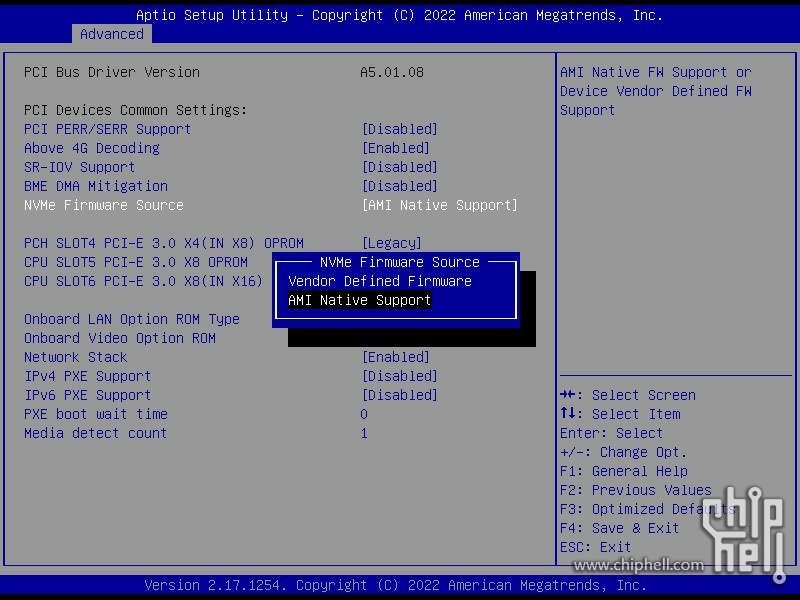Select the BME DMA Mitigation setting
800x600 pixels.
[96, 186]
